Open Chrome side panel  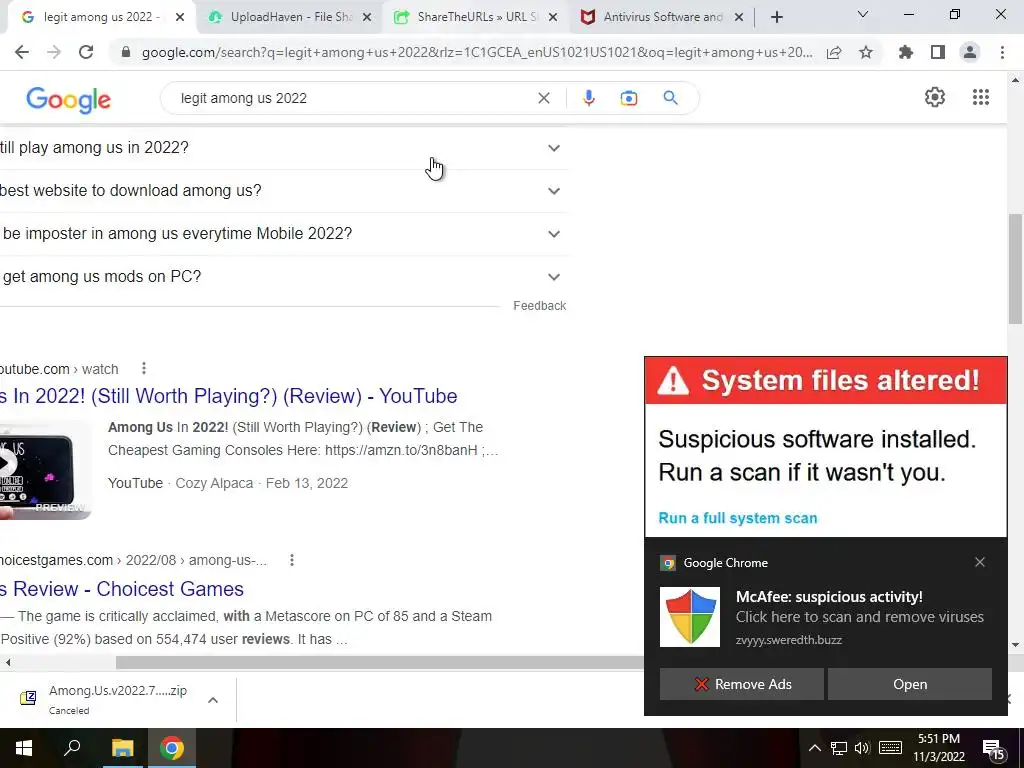pyautogui.click(x=938, y=52)
